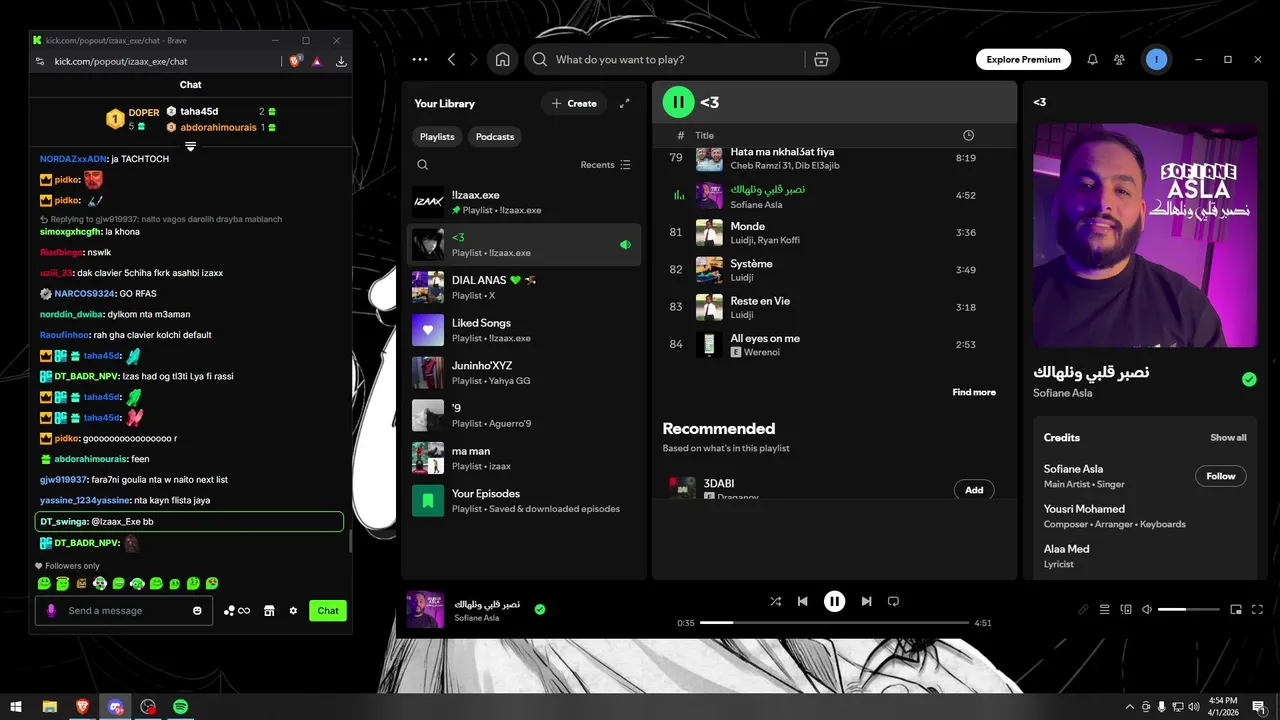Play the track Système
This screenshot has height=720, width=1280.
click(834, 270)
